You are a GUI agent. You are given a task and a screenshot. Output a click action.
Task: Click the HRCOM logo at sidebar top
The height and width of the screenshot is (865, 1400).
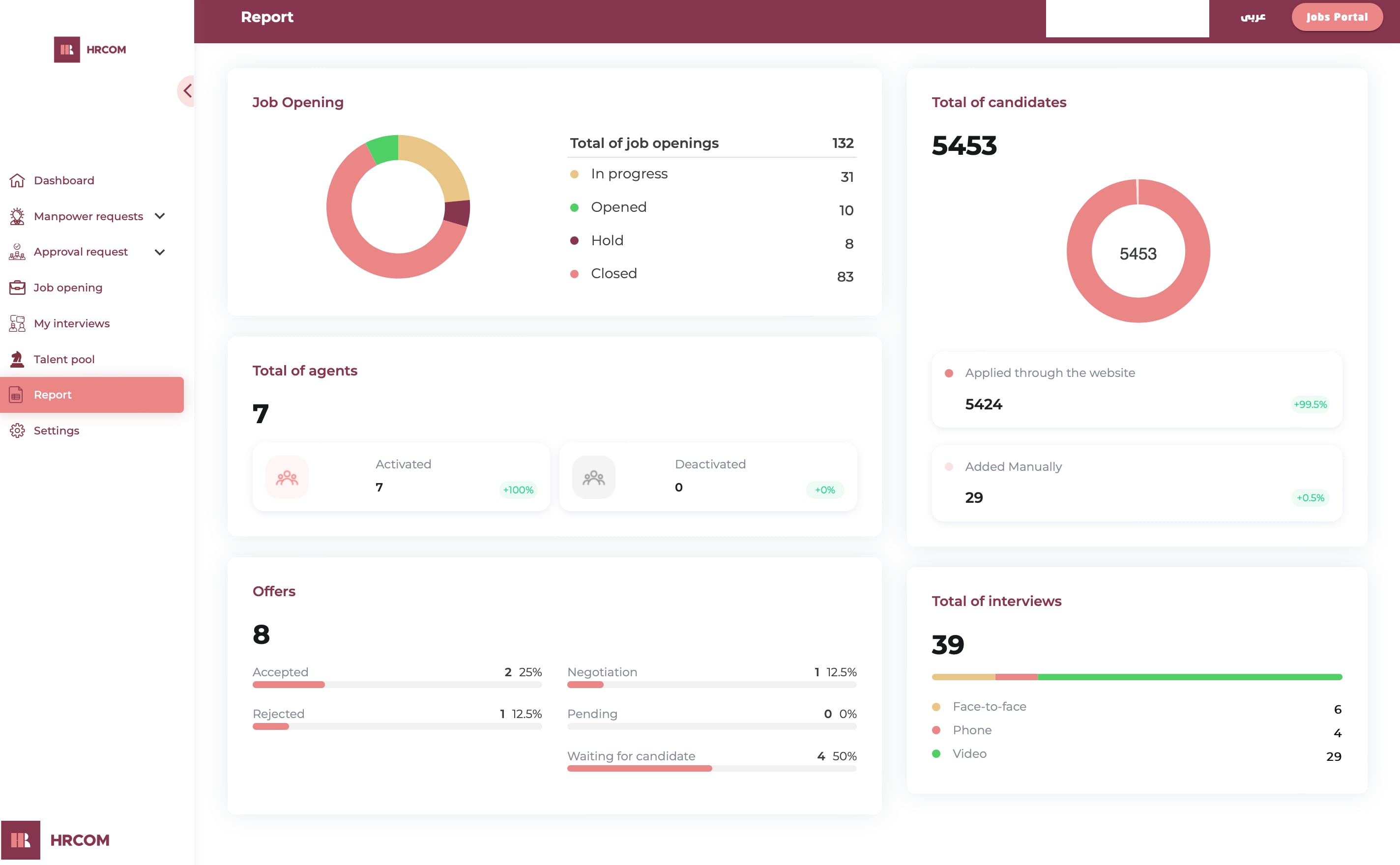point(90,50)
